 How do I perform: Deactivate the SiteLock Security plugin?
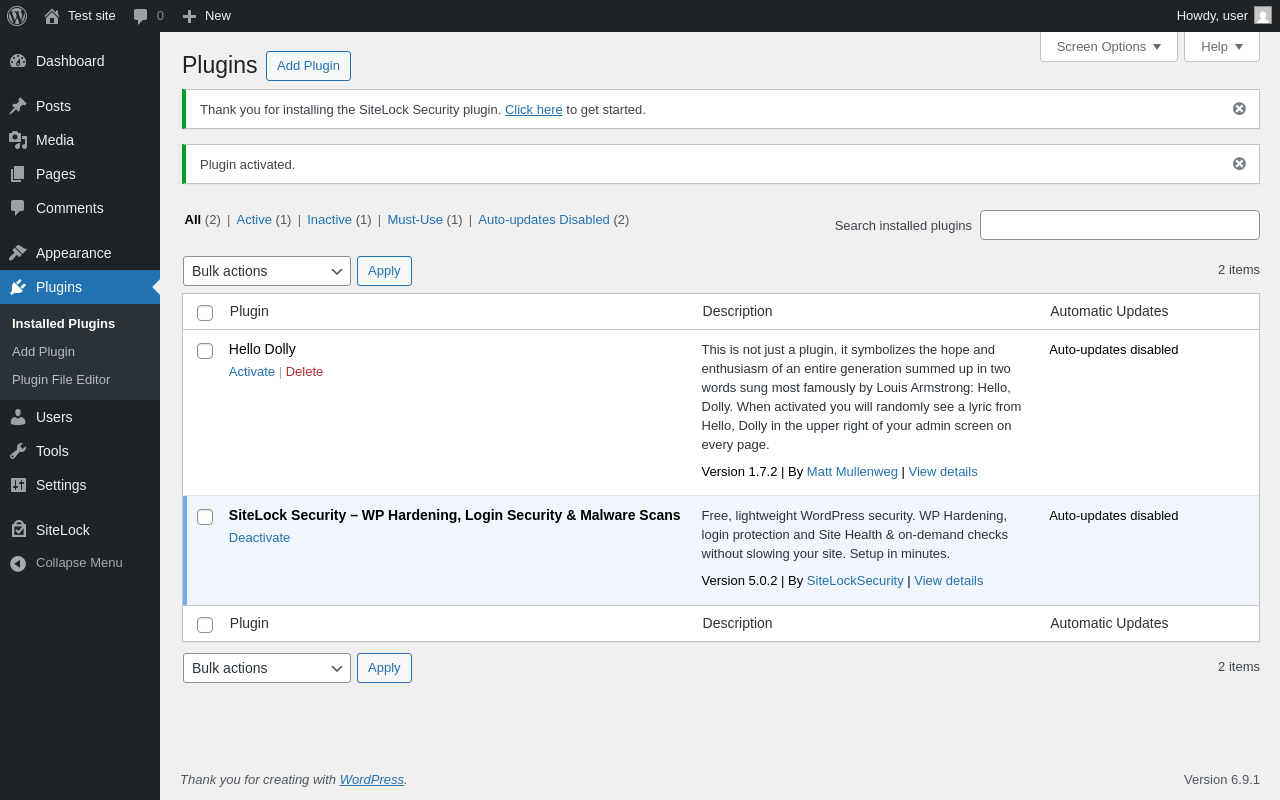pyautogui.click(x=259, y=538)
